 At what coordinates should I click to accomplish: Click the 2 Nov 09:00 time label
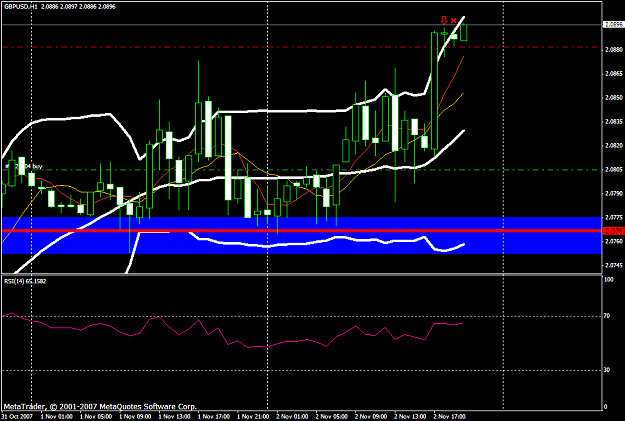[371, 417]
